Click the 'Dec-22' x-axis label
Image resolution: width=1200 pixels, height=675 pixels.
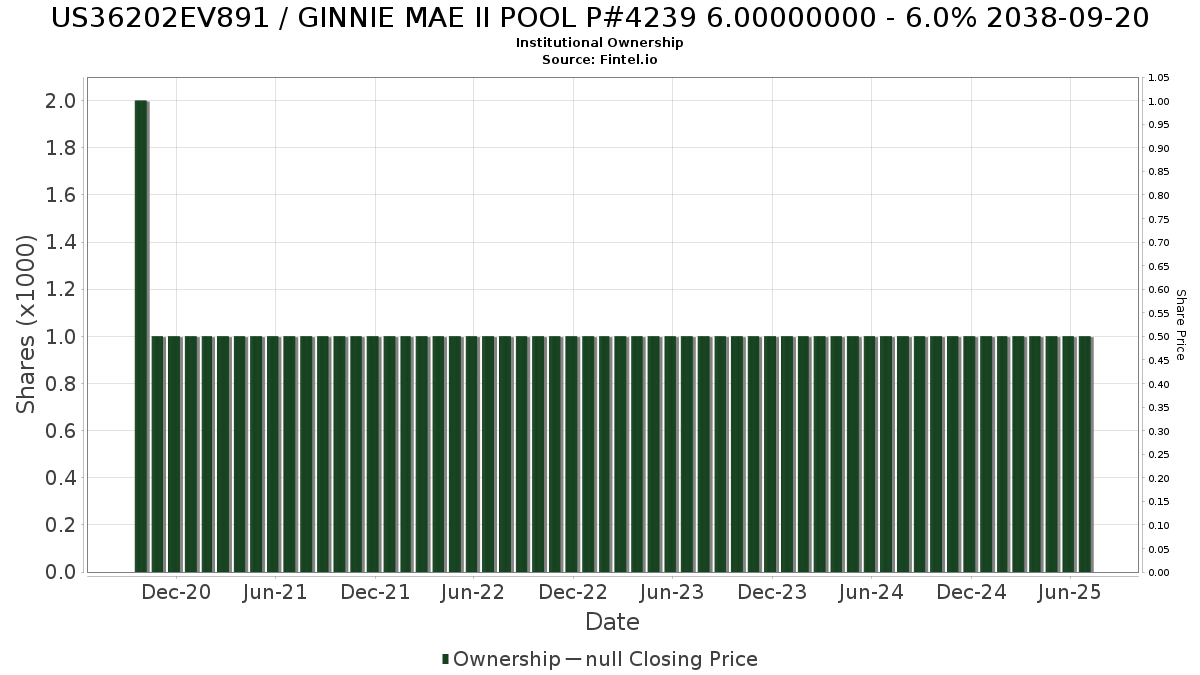tap(573, 592)
